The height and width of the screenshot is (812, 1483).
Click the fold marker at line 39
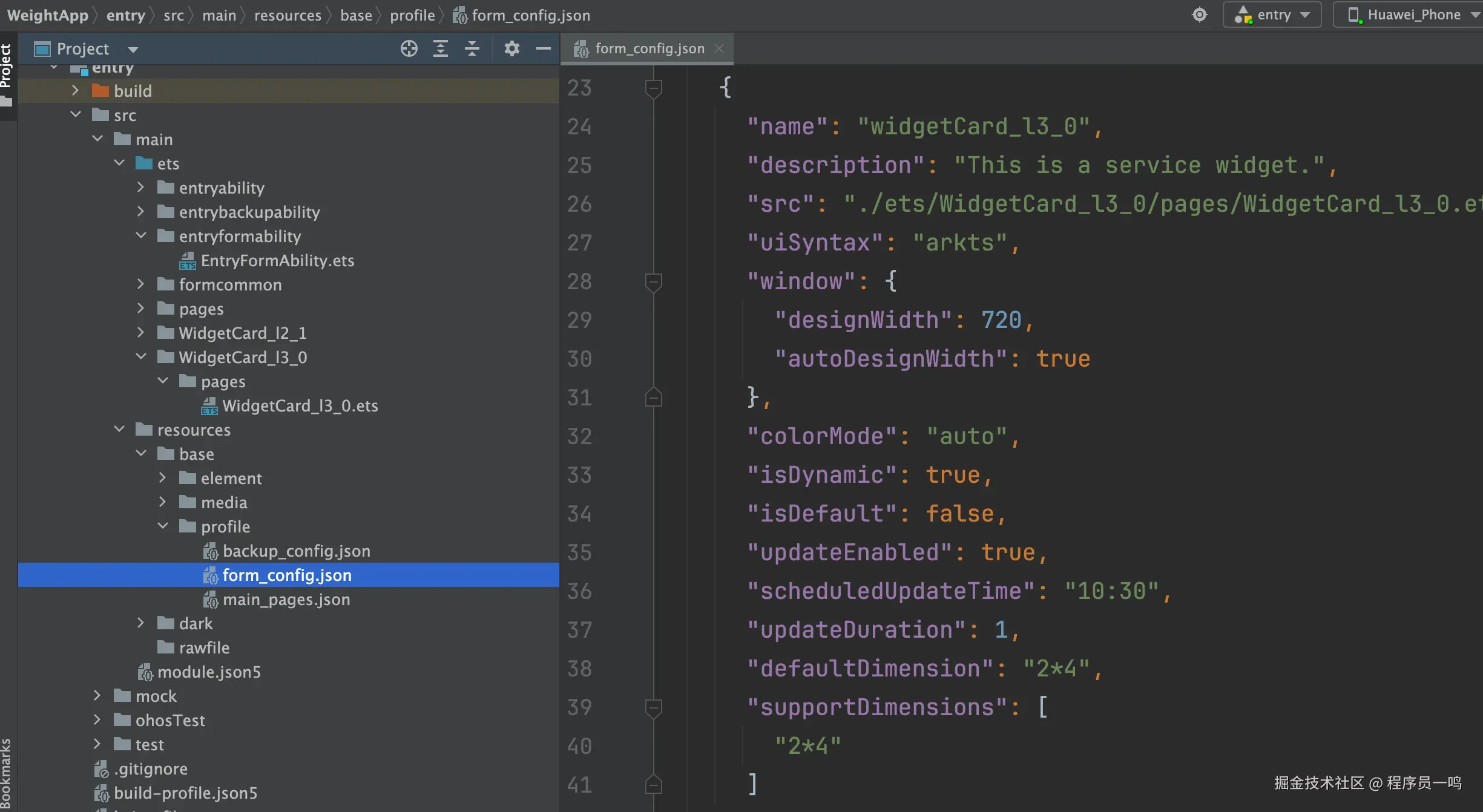tap(653, 707)
